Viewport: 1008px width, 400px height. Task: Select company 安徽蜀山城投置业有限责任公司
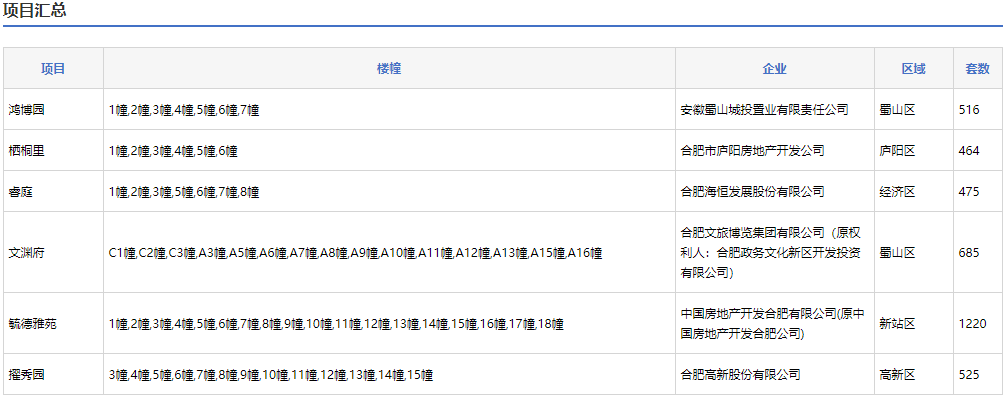764,109
